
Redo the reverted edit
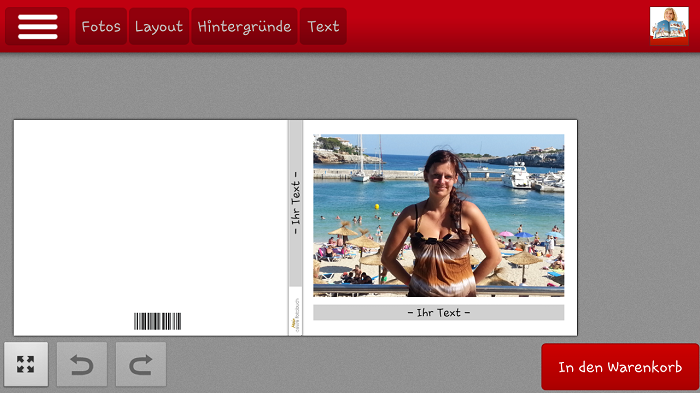141,364
